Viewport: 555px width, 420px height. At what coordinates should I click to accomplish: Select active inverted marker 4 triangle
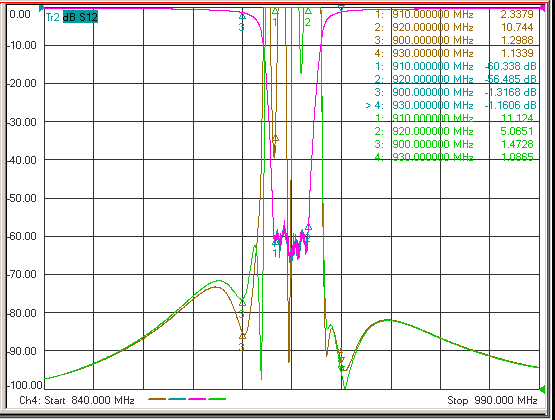(341, 8)
